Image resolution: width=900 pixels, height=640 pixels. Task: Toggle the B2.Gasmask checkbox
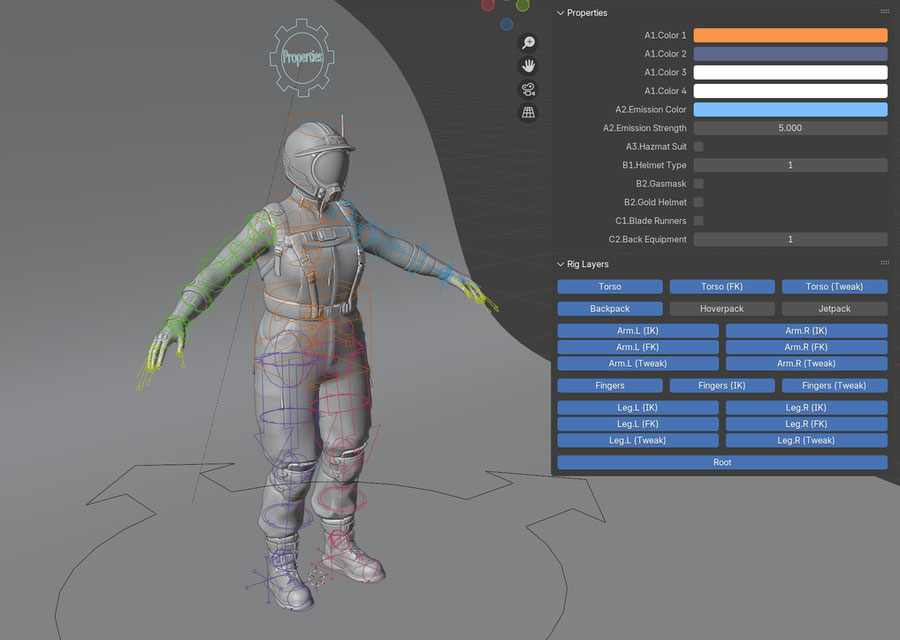pyautogui.click(x=696, y=183)
